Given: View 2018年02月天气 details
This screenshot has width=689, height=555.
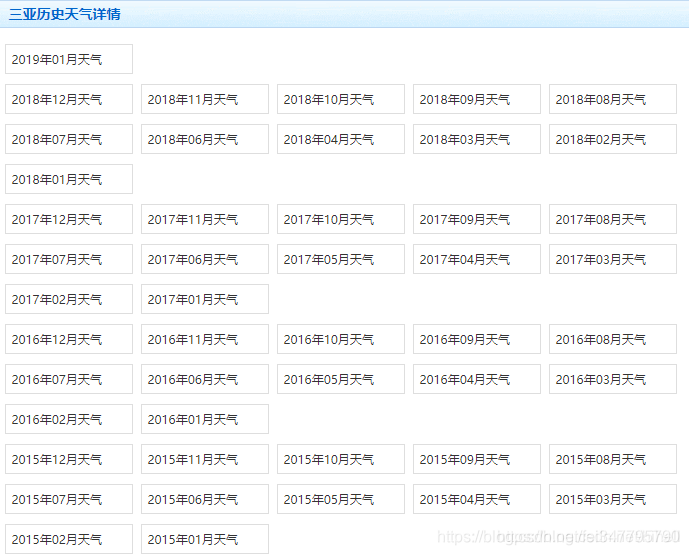Looking at the screenshot, I should click(x=613, y=139).
